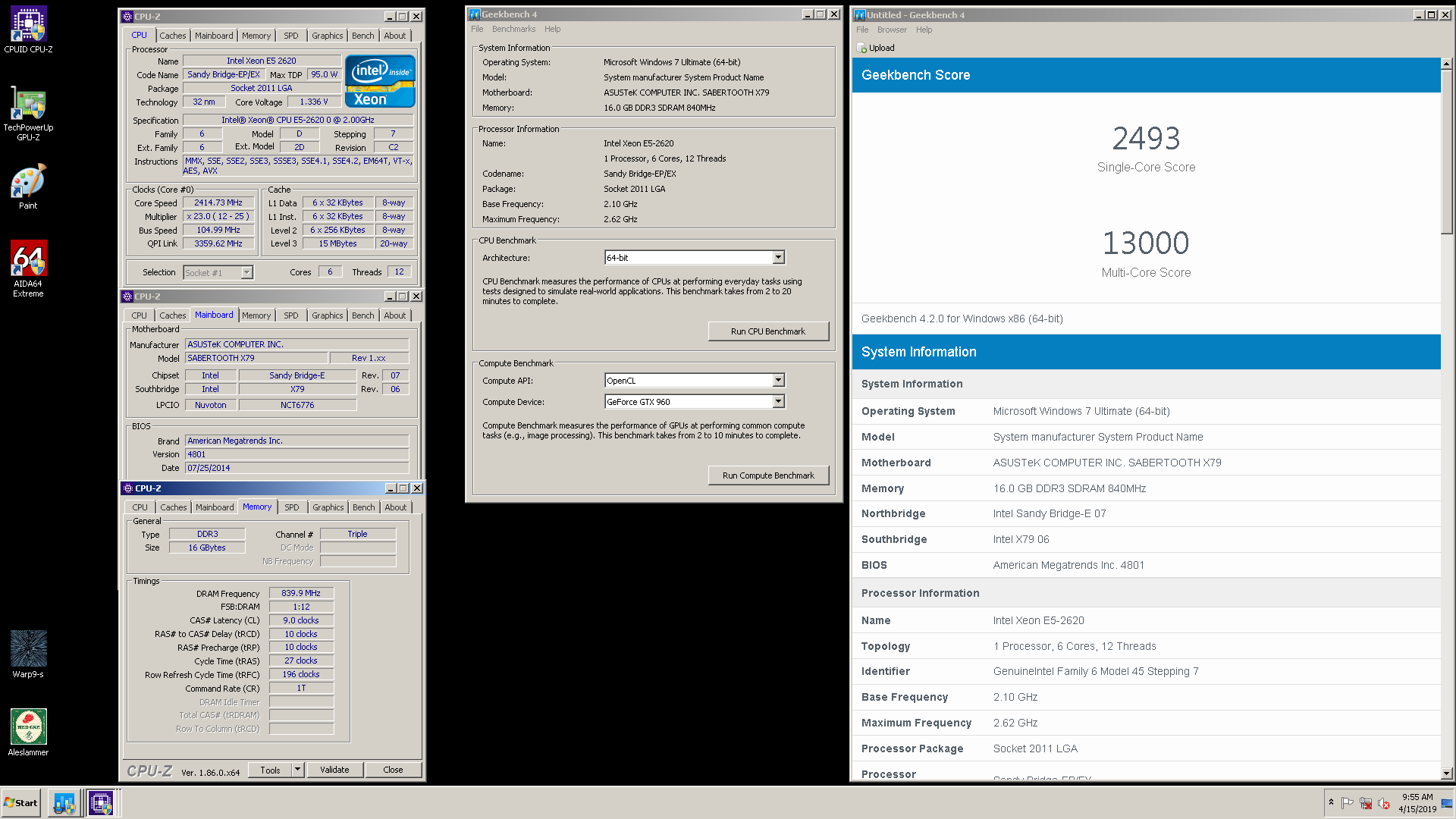Open the File menu in Untitled - Geekbench 4
Image resolution: width=1456 pixels, height=819 pixels.
(862, 30)
